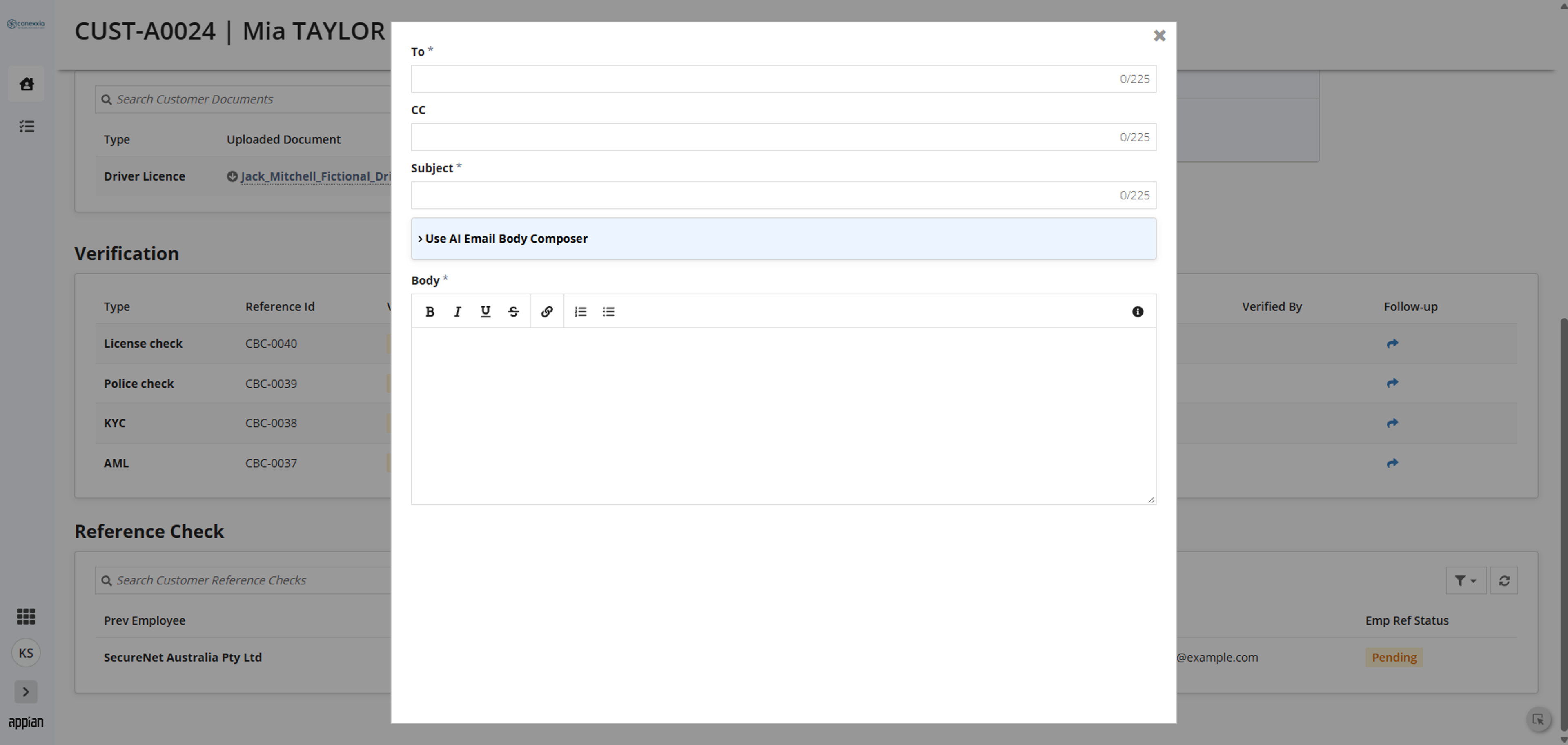The image size is (1568, 745).
Task: Insert a hyperlink in the email body
Action: pos(547,312)
